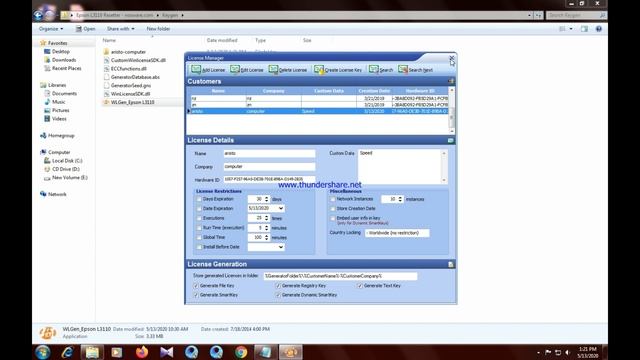640x360 pixels.
Task: Enable the Executions checkbox
Action: (199, 218)
